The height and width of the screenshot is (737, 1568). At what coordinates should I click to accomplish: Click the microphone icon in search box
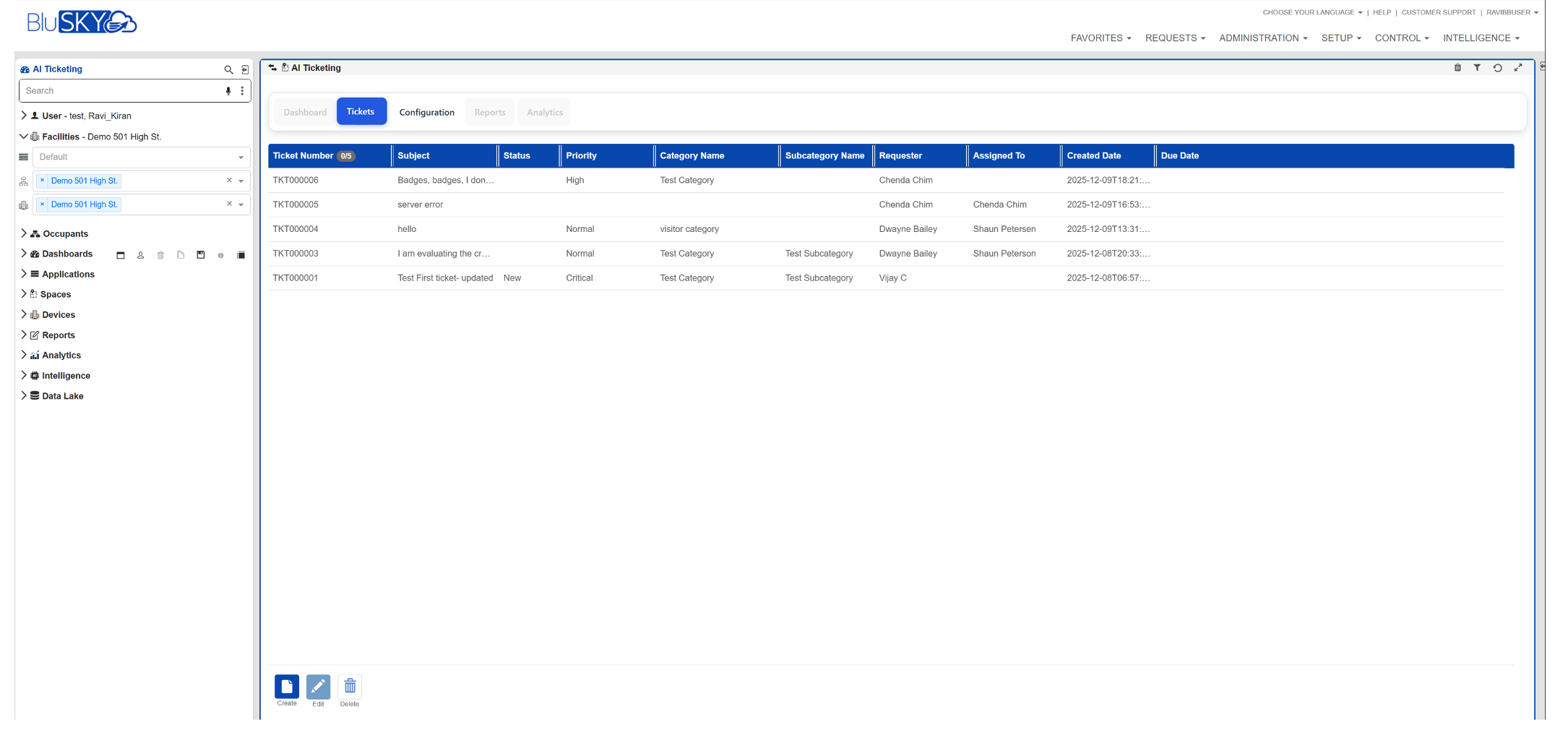point(228,91)
